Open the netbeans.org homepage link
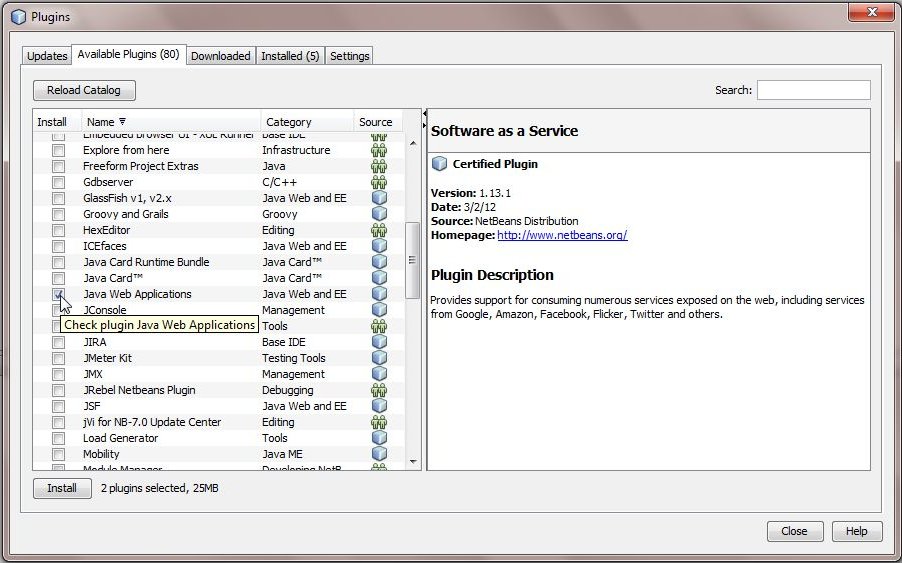 click(x=562, y=235)
